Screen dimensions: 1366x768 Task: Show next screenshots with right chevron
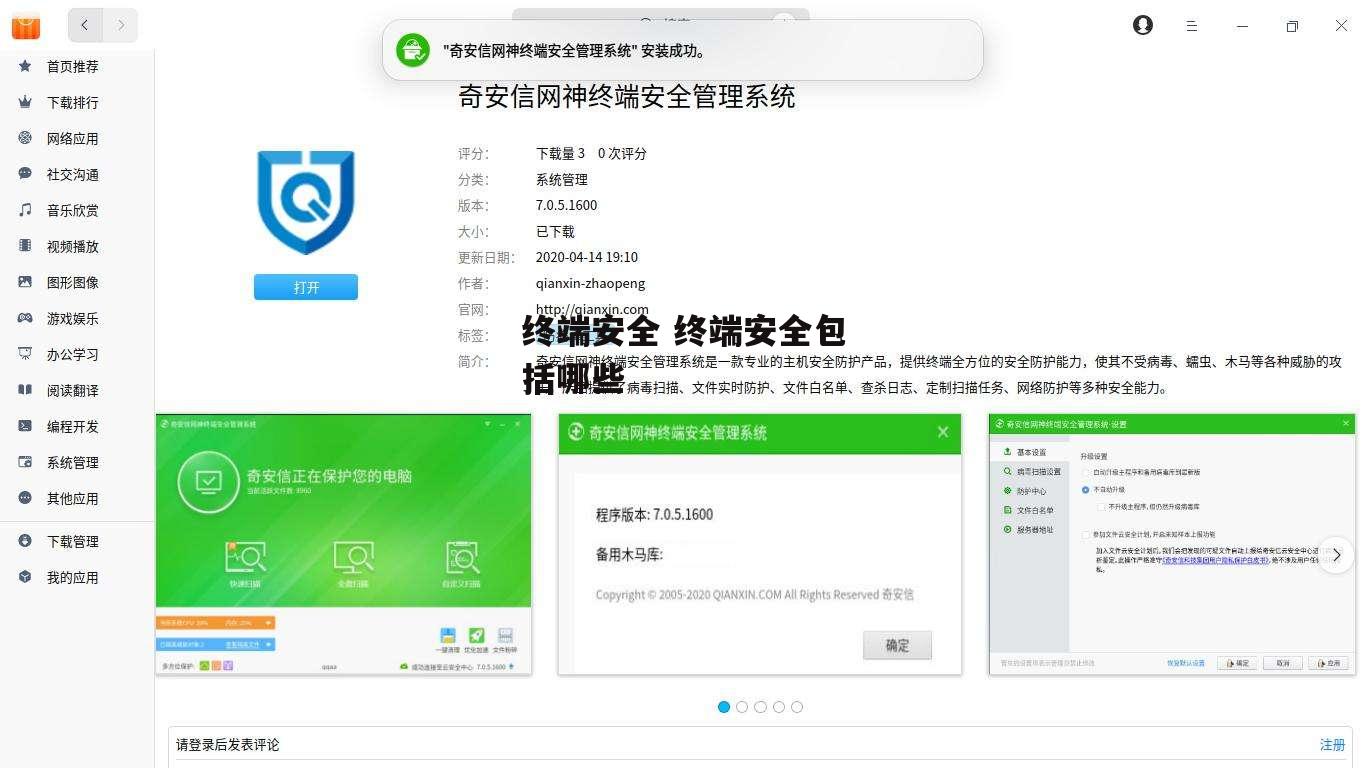[1336, 555]
